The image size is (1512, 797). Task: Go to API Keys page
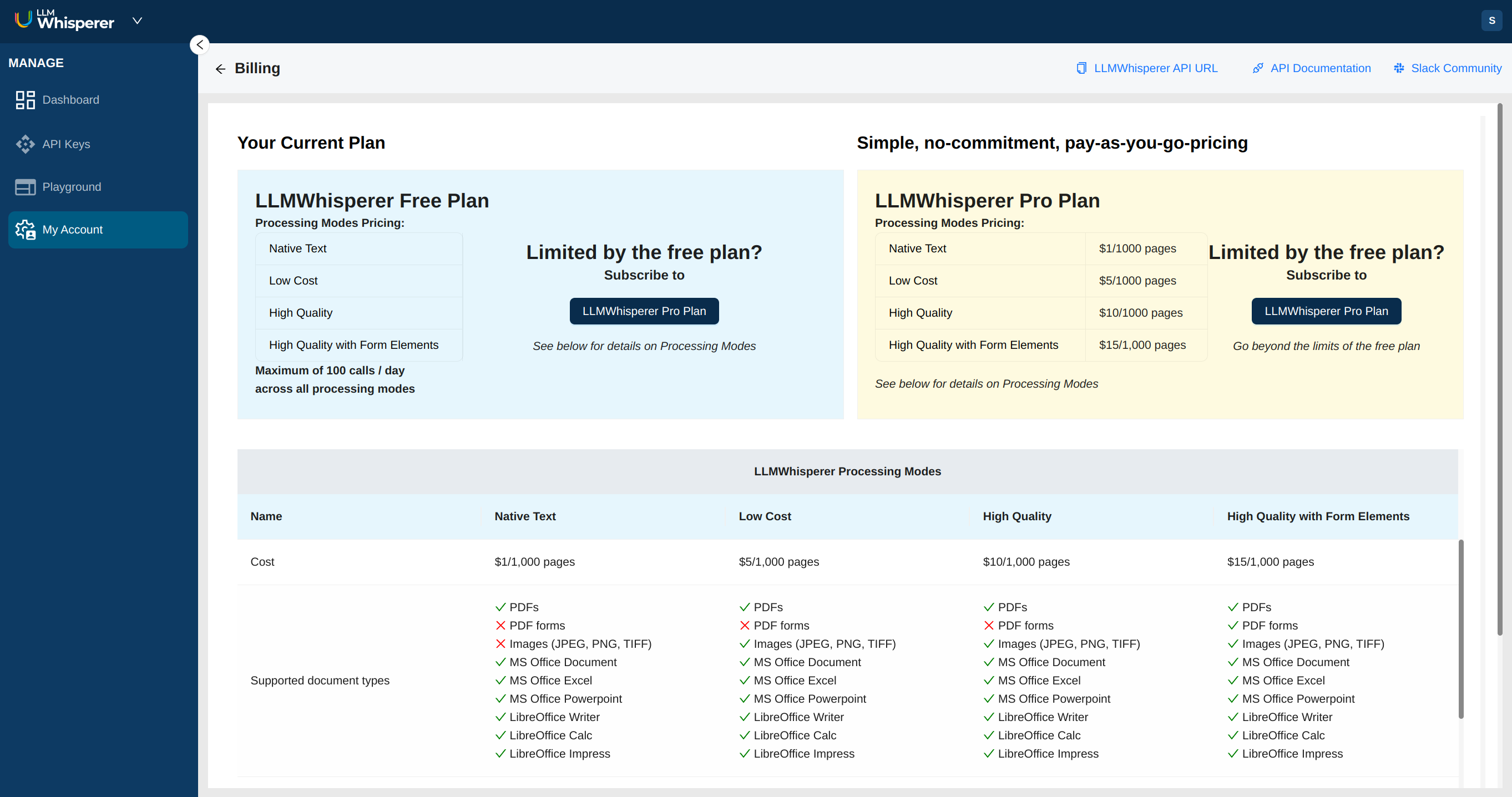click(98, 144)
